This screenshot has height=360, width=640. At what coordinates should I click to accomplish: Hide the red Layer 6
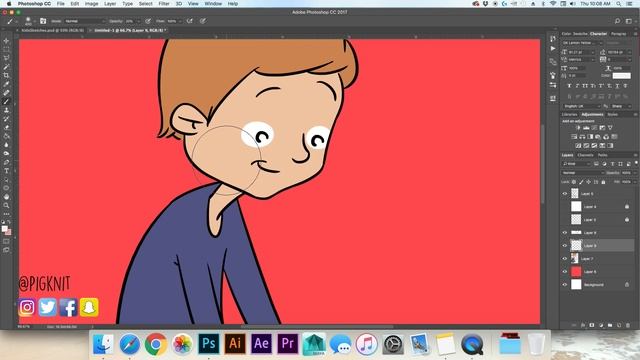[565, 271]
